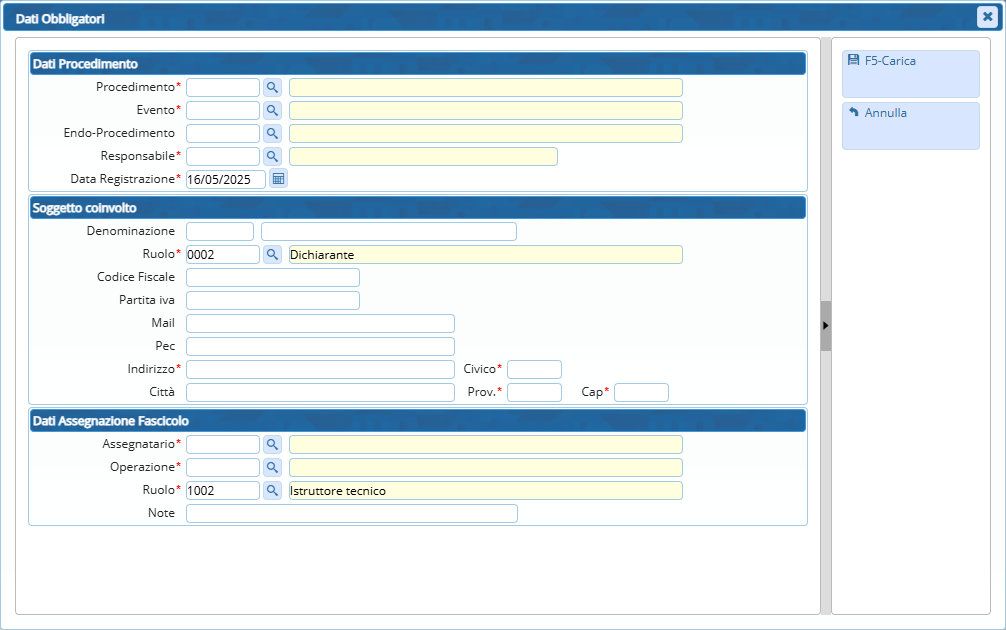
Task: Click the Dichiarante role search icon
Action: [x=272, y=254]
